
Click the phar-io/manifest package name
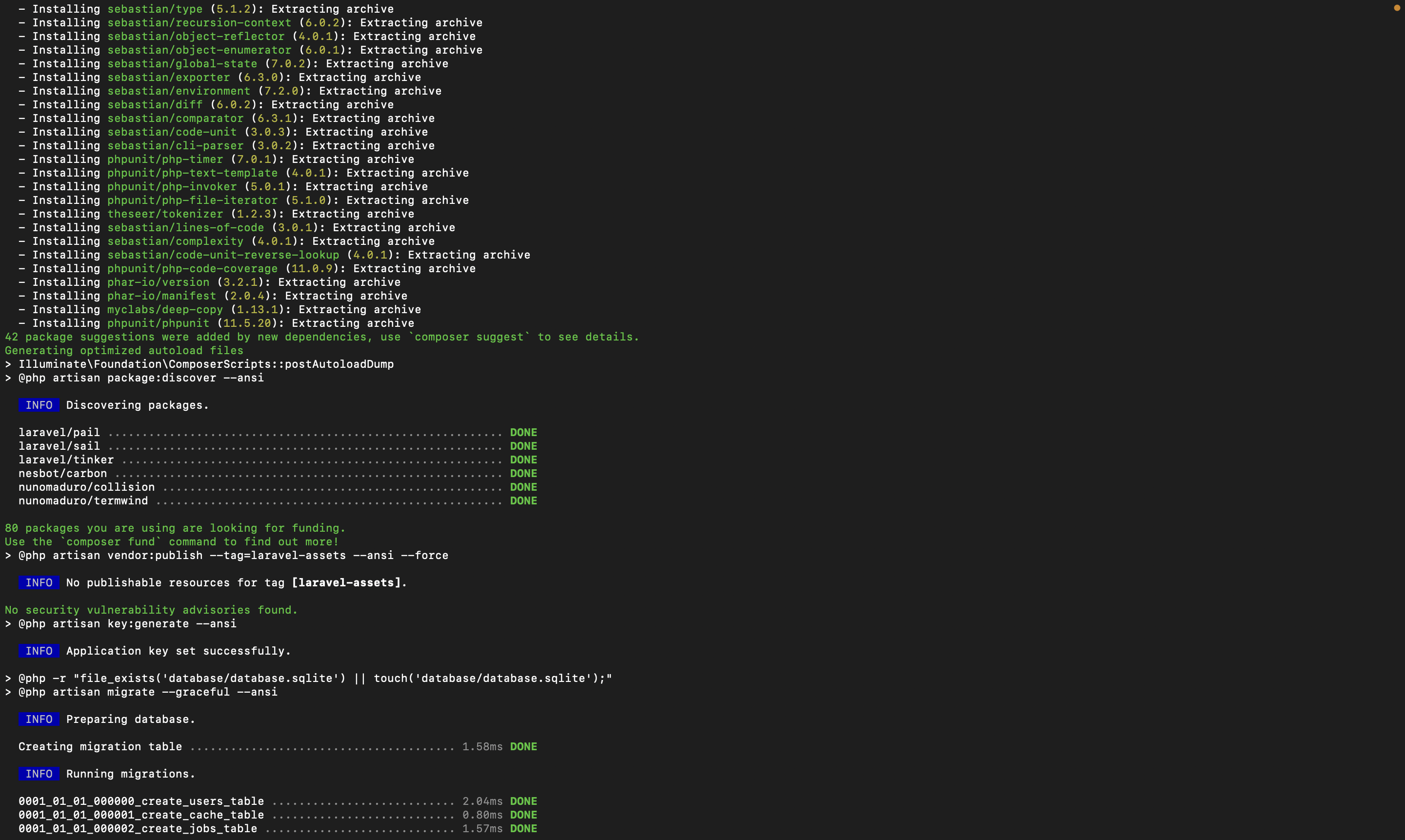(161, 296)
